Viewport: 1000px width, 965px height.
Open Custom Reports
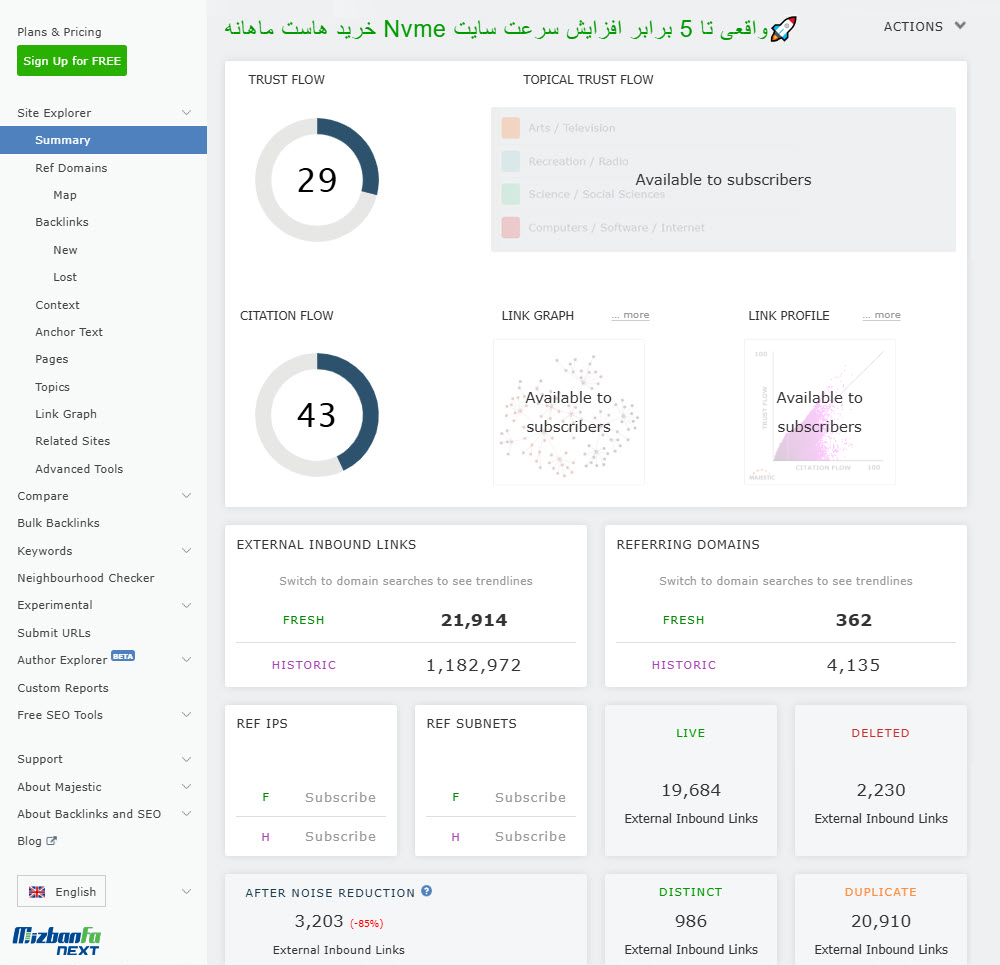[62, 688]
